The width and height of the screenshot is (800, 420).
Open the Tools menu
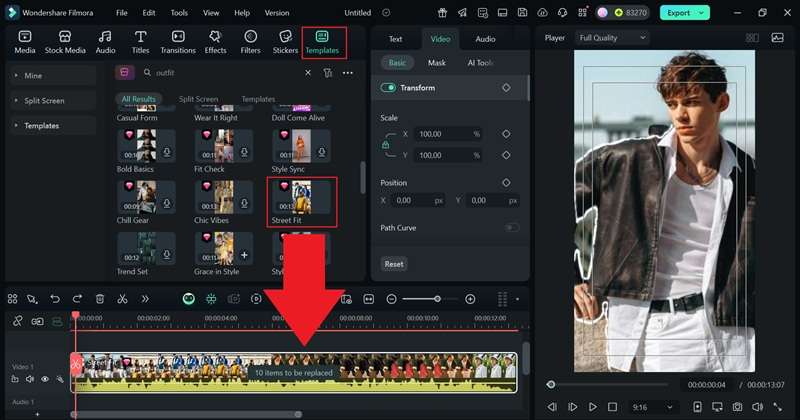click(x=179, y=13)
